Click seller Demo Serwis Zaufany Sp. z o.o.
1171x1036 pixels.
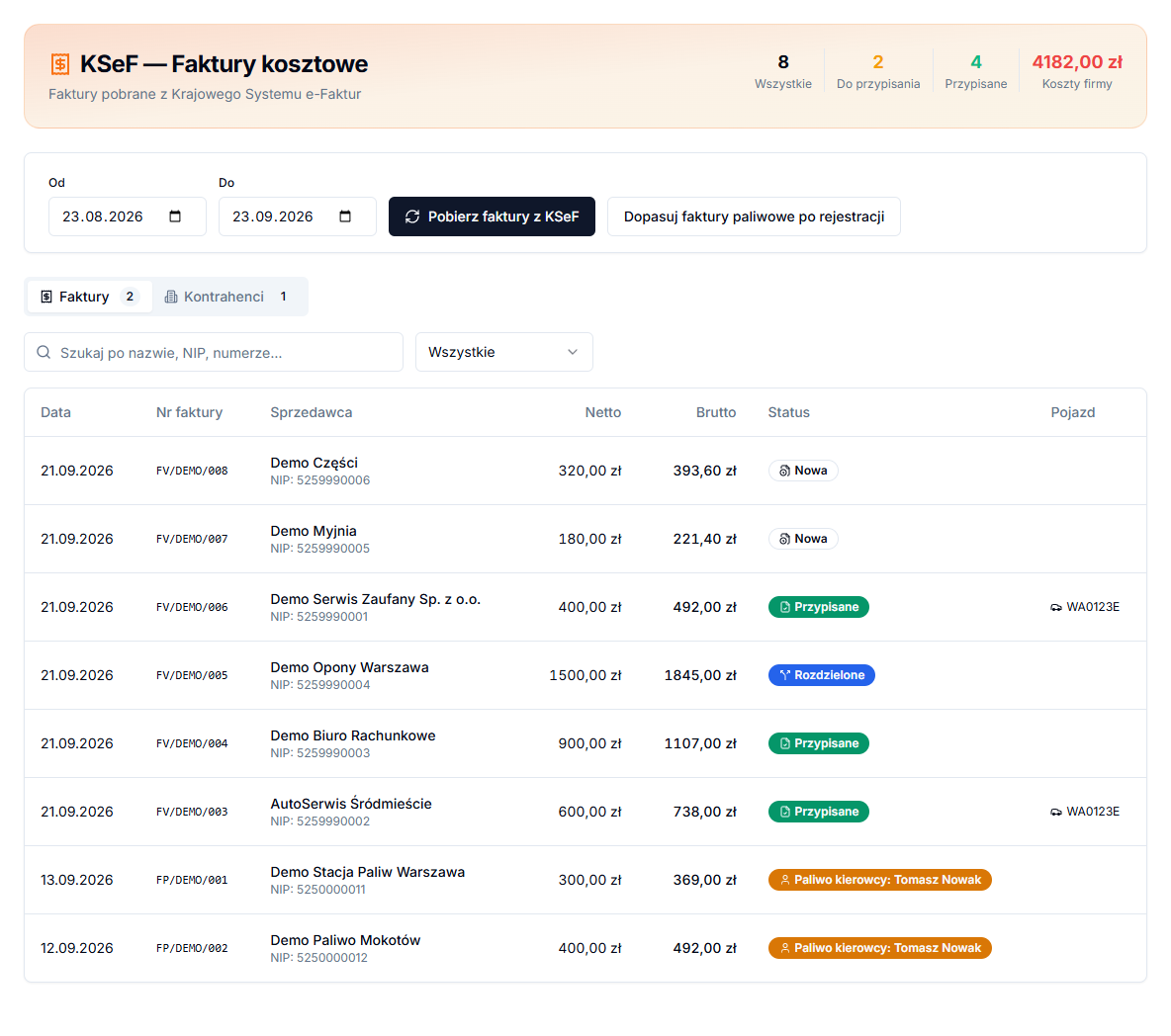[x=376, y=599]
